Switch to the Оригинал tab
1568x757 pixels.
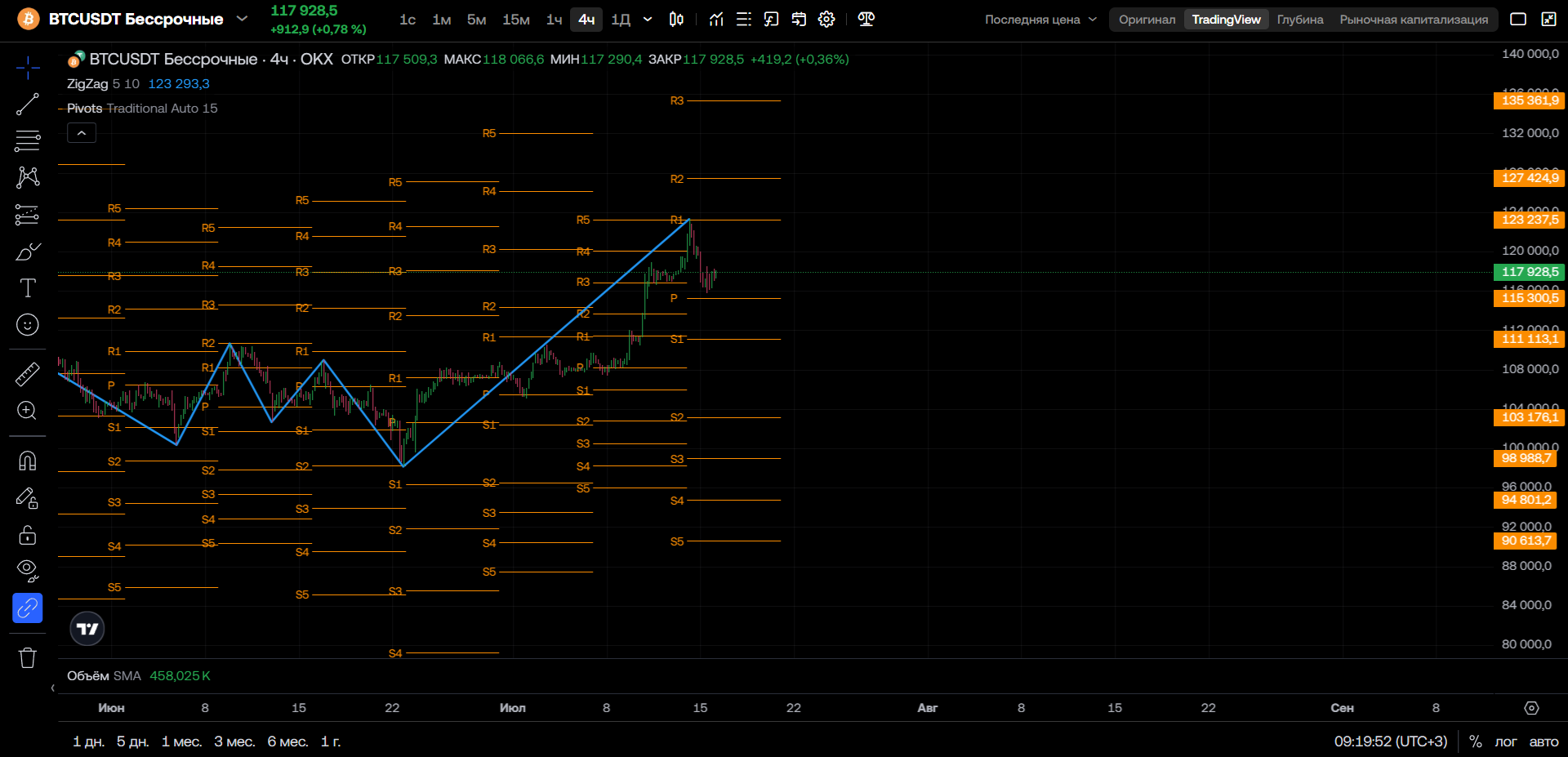pyautogui.click(x=1147, y=20)
